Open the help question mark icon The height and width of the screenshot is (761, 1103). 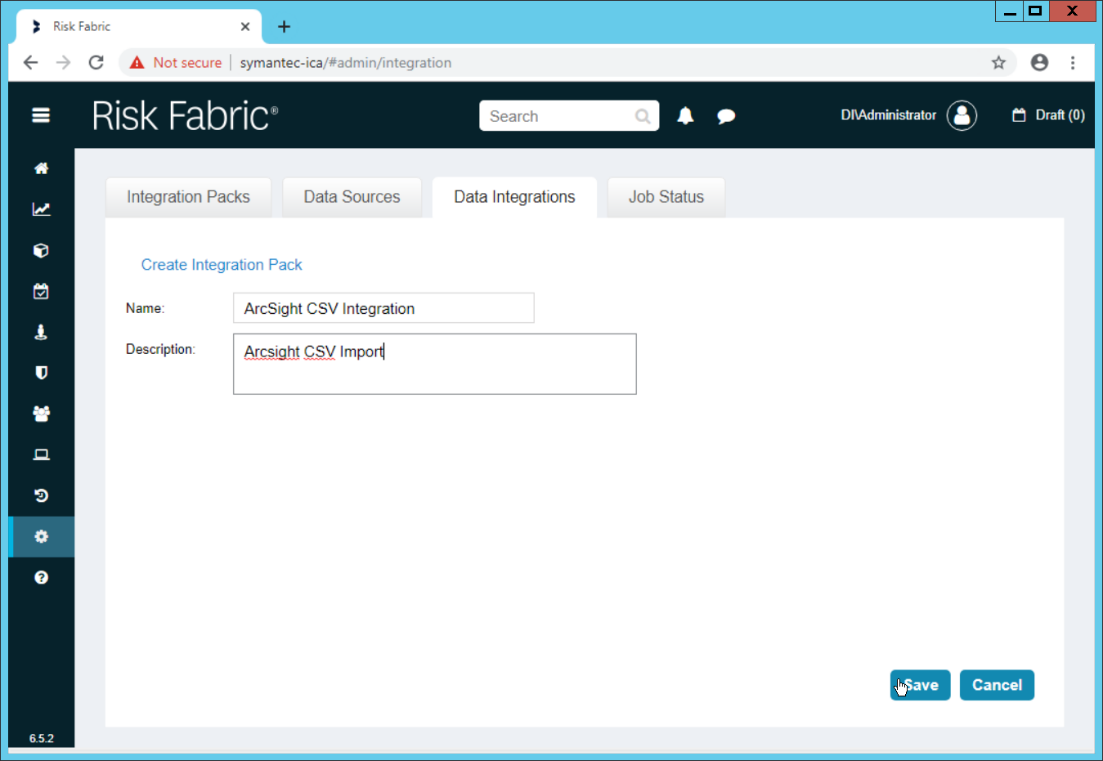pos(41,578)
